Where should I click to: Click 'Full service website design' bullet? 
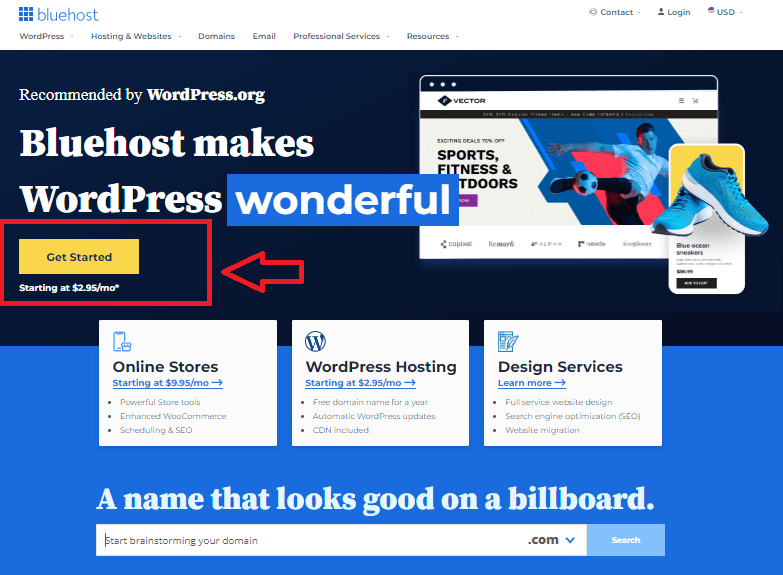(x=558, y=402)
